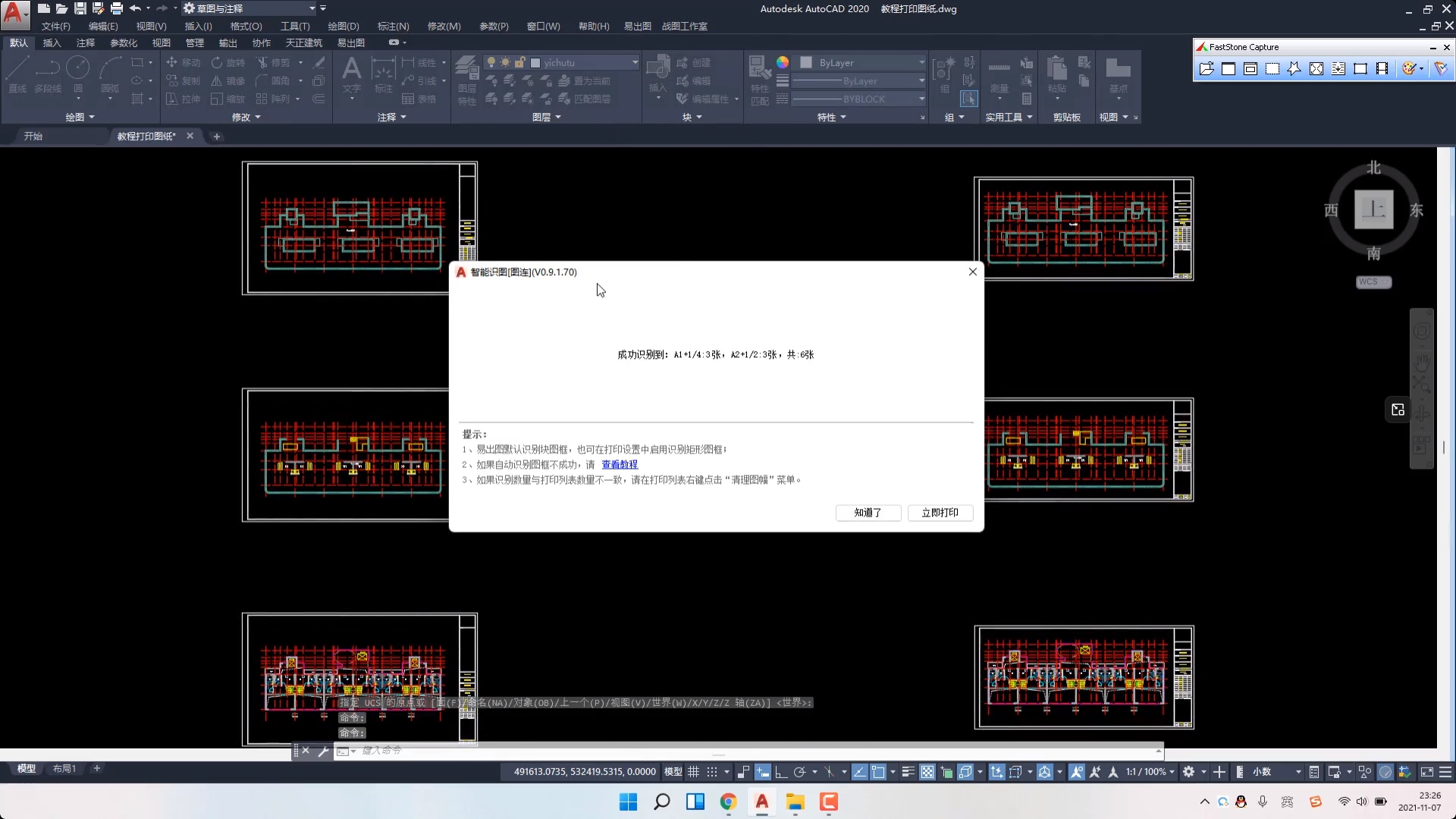Expand the BYBLOCK lineweight dropdown
Screen dimensions: 1456x819
tap(921, 99)
